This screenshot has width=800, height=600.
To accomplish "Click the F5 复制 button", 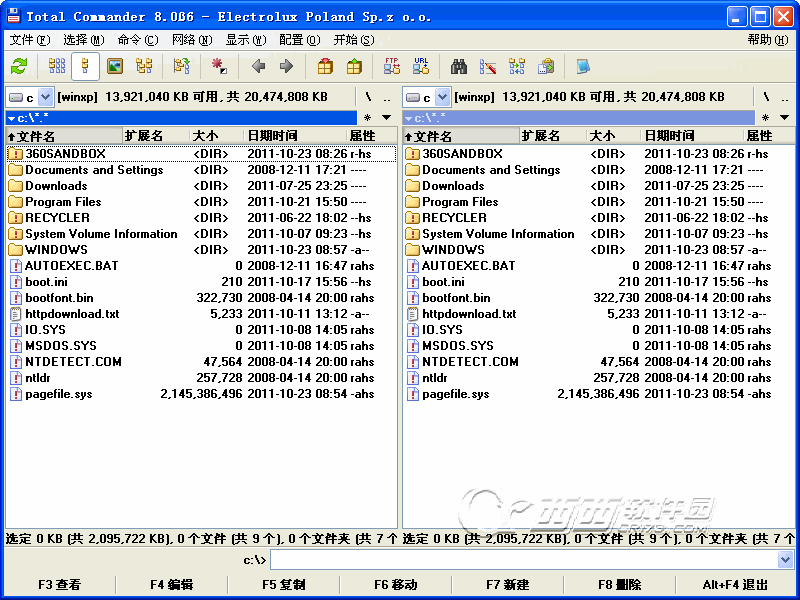I will (x=284, y=585).
